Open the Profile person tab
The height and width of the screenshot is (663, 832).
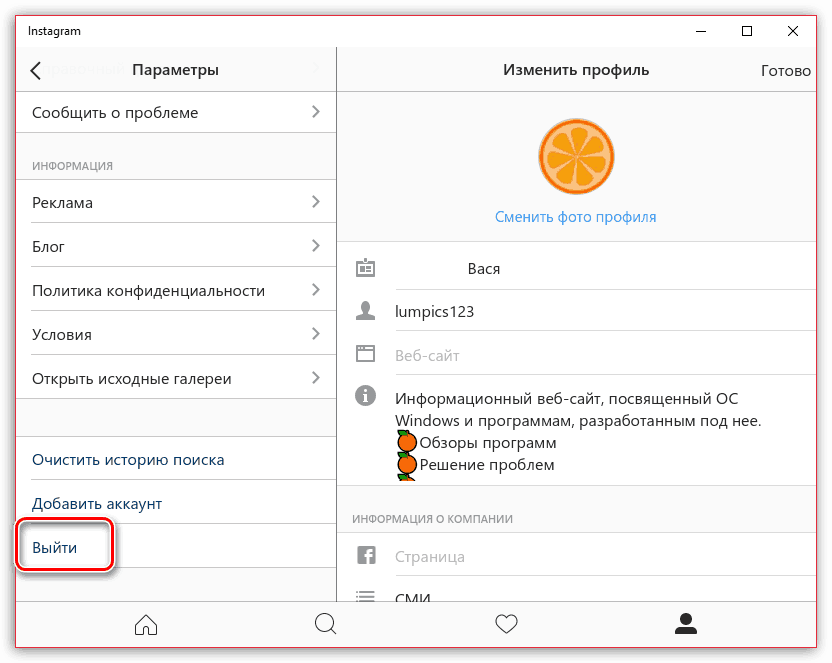(x=686, y=624)
